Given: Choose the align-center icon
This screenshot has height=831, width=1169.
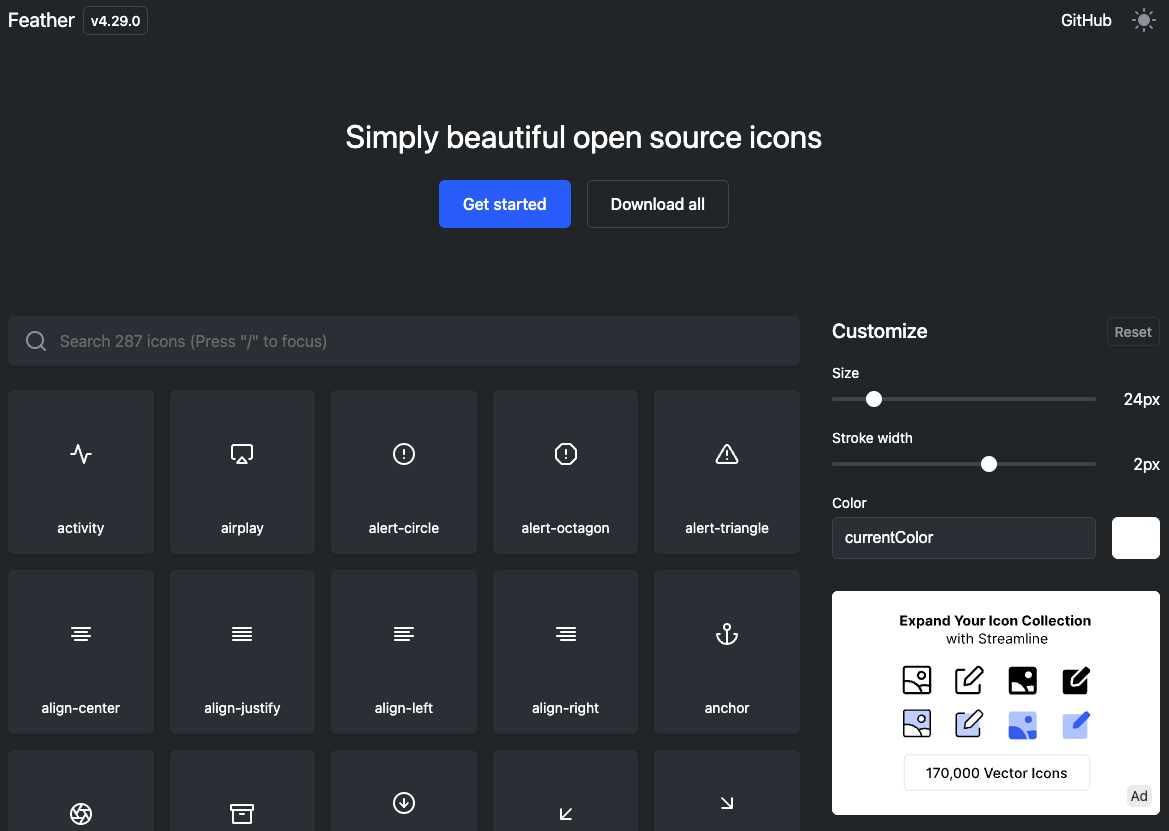Looking at the screenshot, I should [x=81, y=651].
